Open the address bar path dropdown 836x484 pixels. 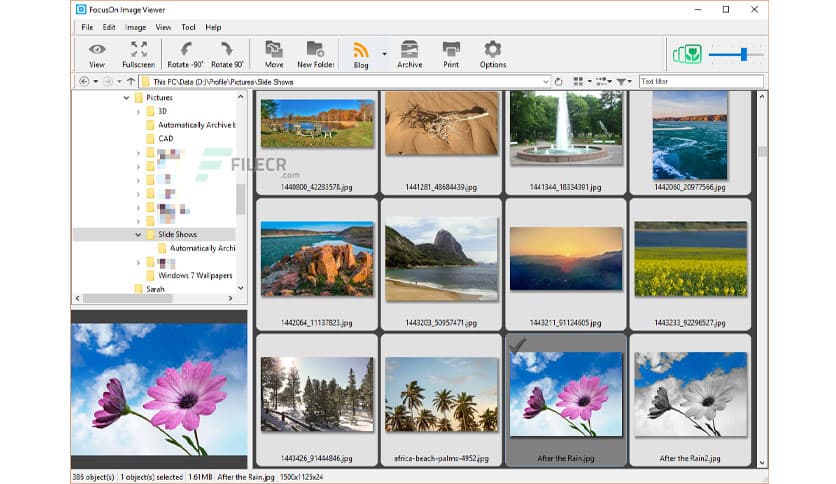545,82
